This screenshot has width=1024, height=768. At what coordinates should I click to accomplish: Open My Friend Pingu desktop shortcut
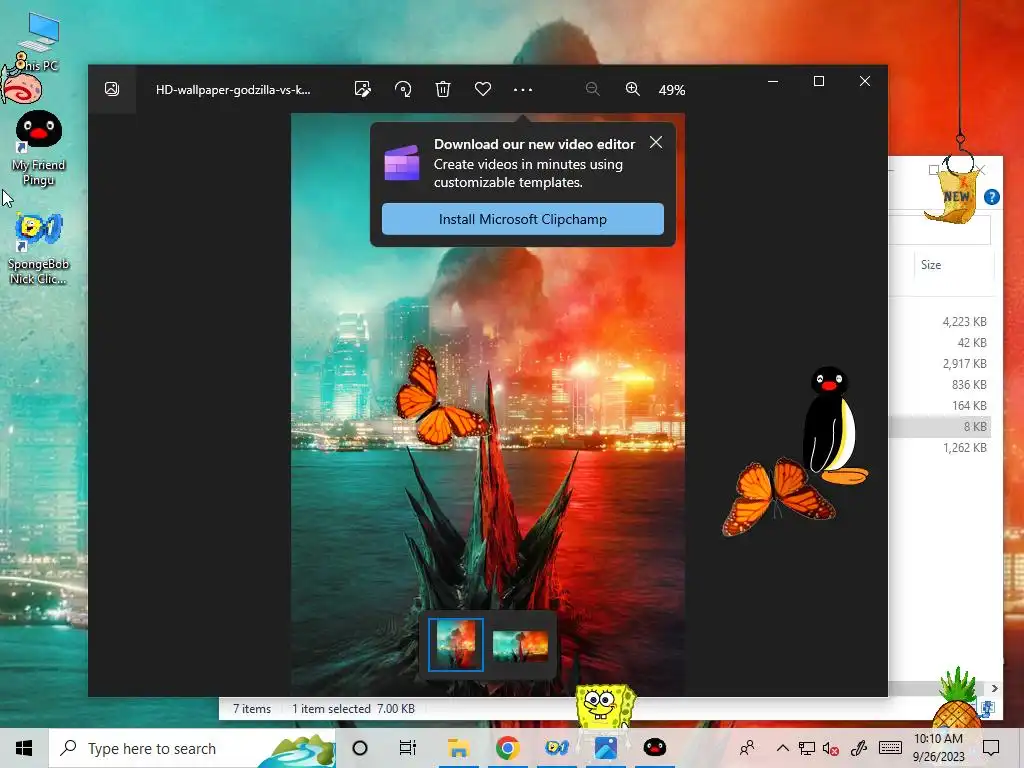point(39,149)
